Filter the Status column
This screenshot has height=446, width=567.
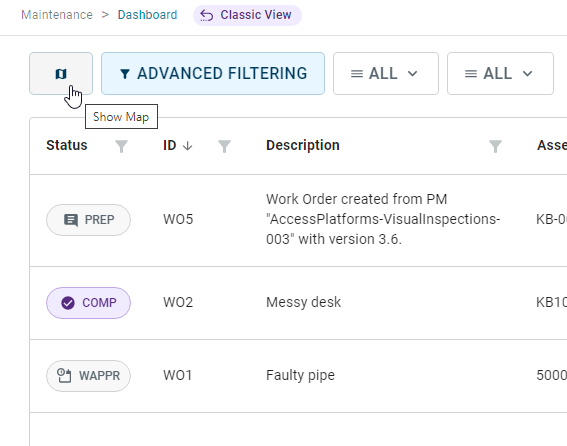point(122,146)
